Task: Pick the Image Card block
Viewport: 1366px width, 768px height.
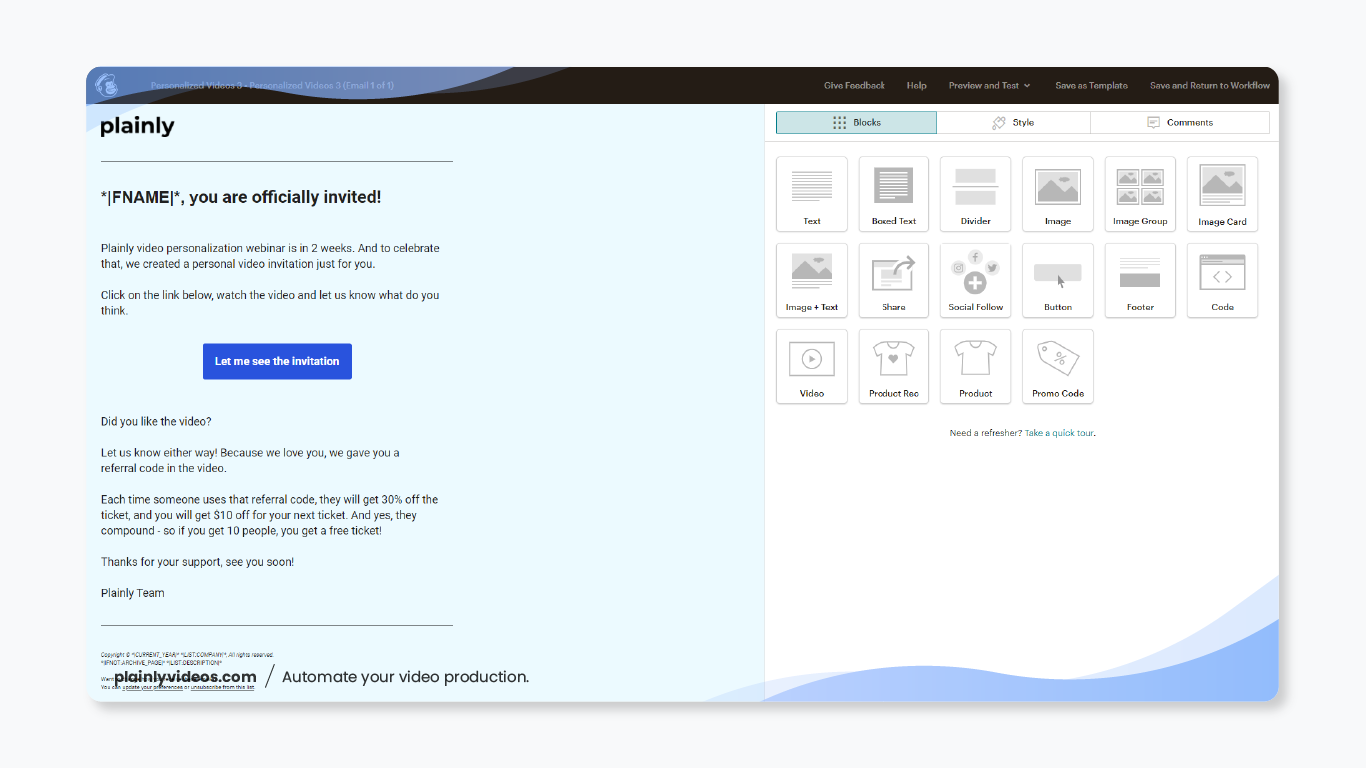Action: click(1222, 194)
